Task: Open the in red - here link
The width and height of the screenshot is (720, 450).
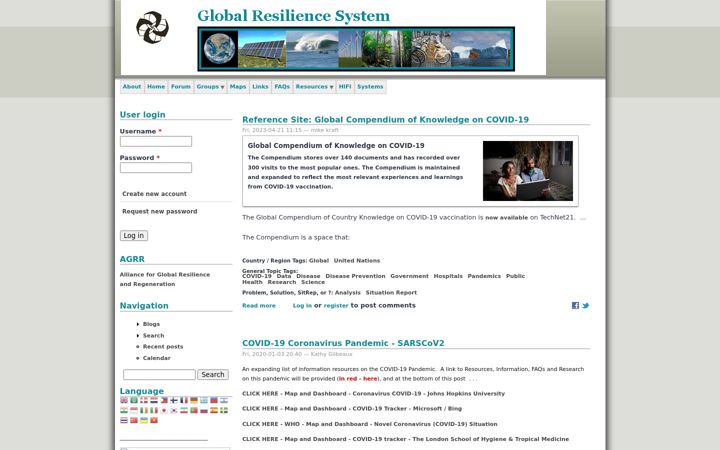Action: tap(358, 379)
